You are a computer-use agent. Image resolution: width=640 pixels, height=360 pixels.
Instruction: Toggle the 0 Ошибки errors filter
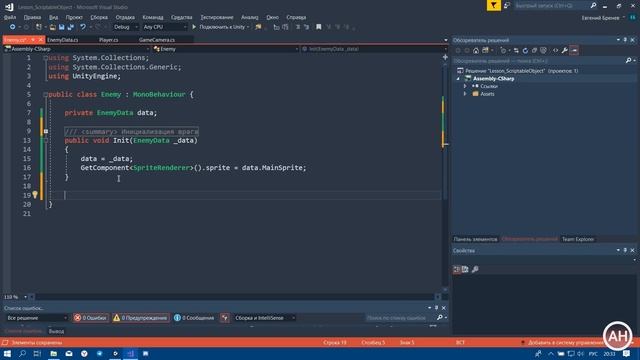coord(91,318)
